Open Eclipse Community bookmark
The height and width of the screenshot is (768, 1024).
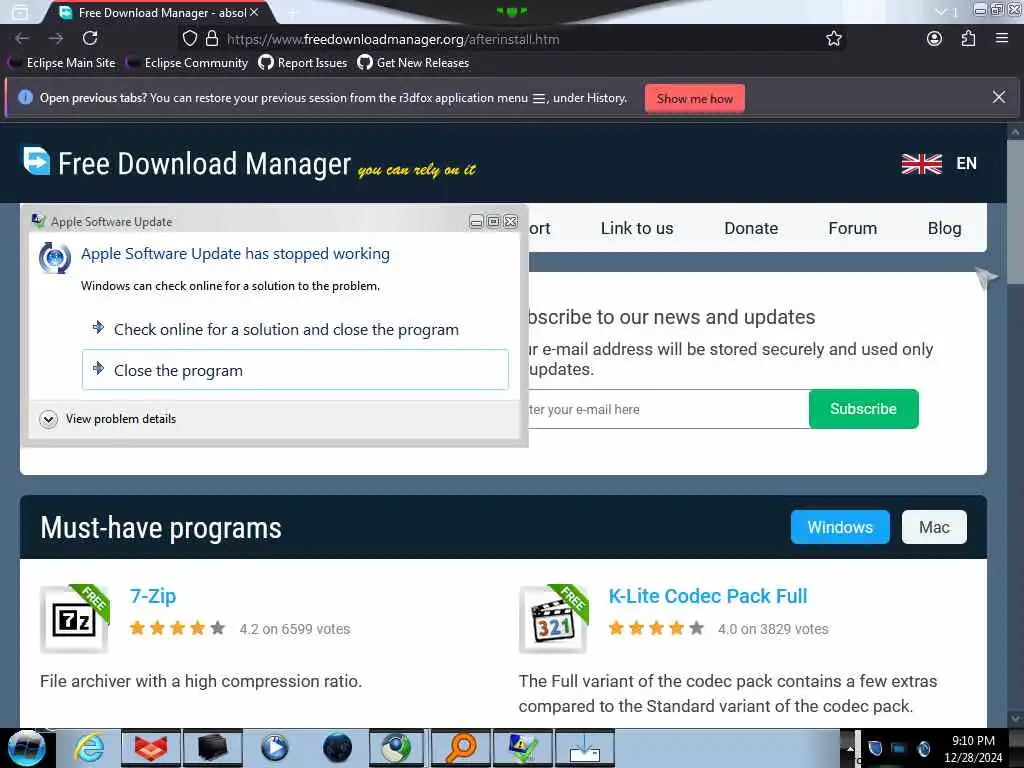pyautogui.click(x=187, y=63)
